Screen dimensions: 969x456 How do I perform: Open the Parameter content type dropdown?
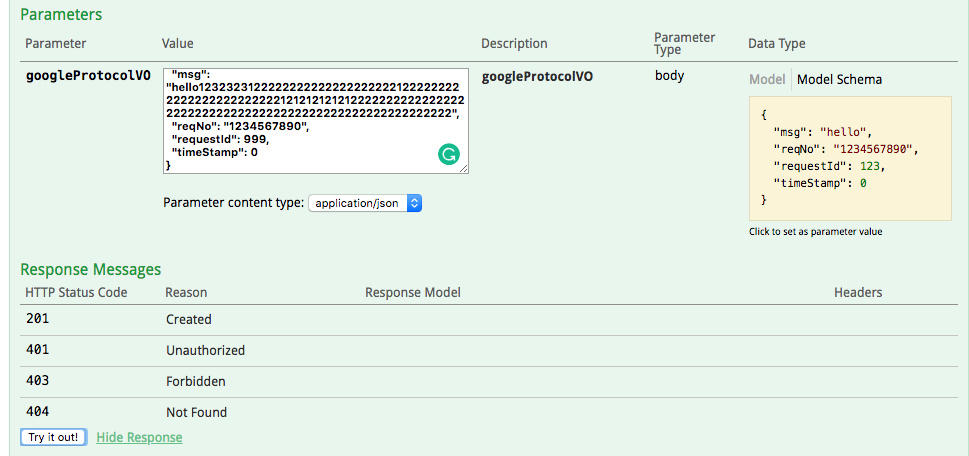coord(365,203)
